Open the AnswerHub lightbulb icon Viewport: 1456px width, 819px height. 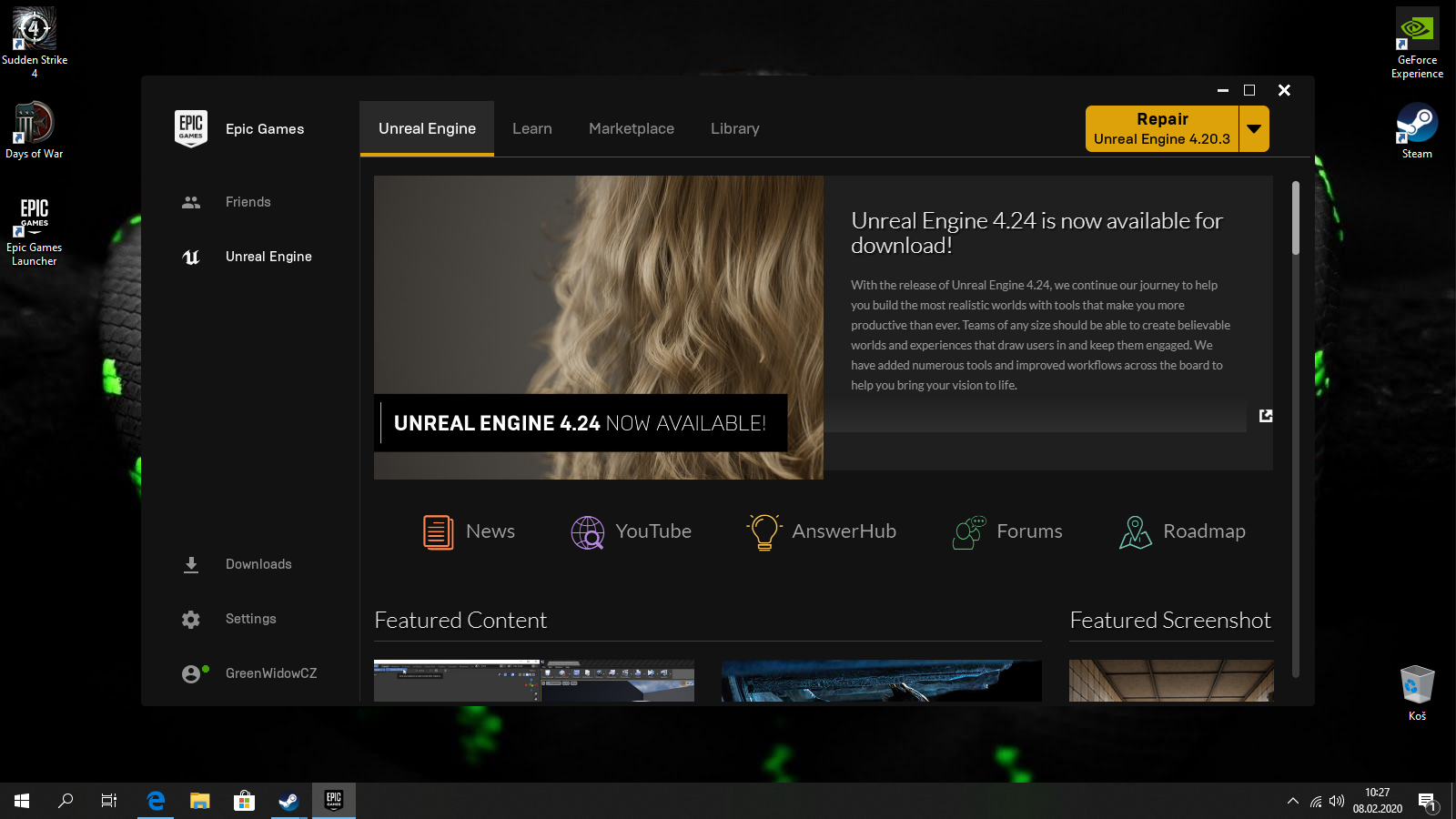(764, 531)
